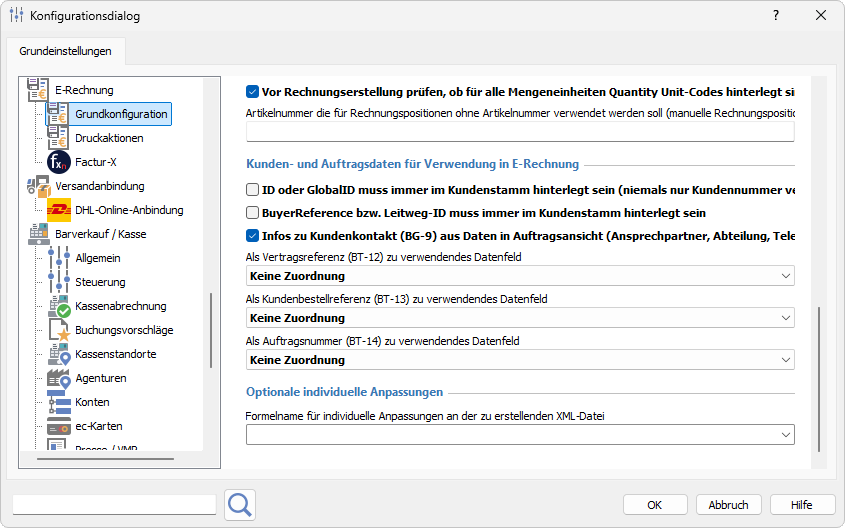Click the ec-Karten card icon
This screenshot has width=845, height=528.
click(59, 426)
